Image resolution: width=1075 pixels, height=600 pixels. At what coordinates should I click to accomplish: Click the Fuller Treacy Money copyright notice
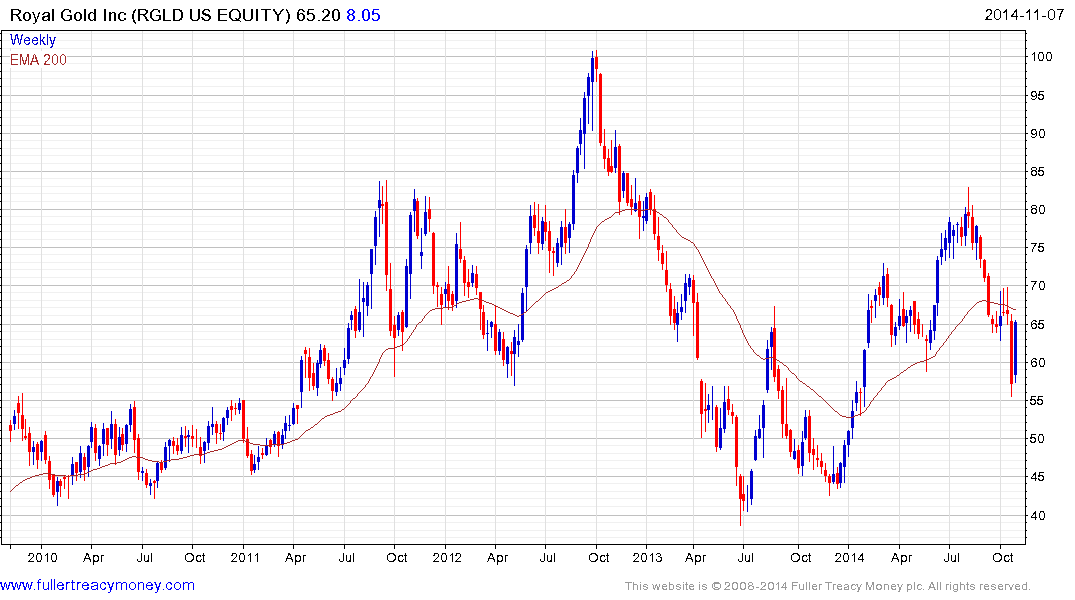(827, 586)
